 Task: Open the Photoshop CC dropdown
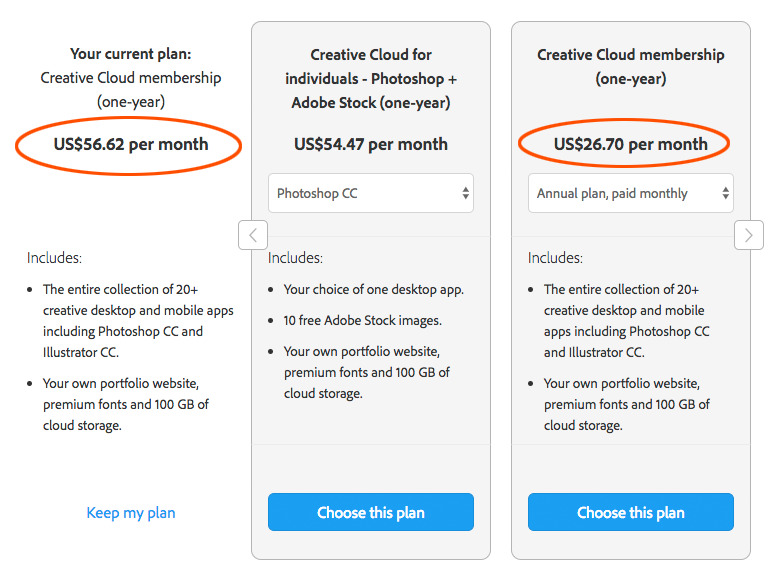point(371,193)
